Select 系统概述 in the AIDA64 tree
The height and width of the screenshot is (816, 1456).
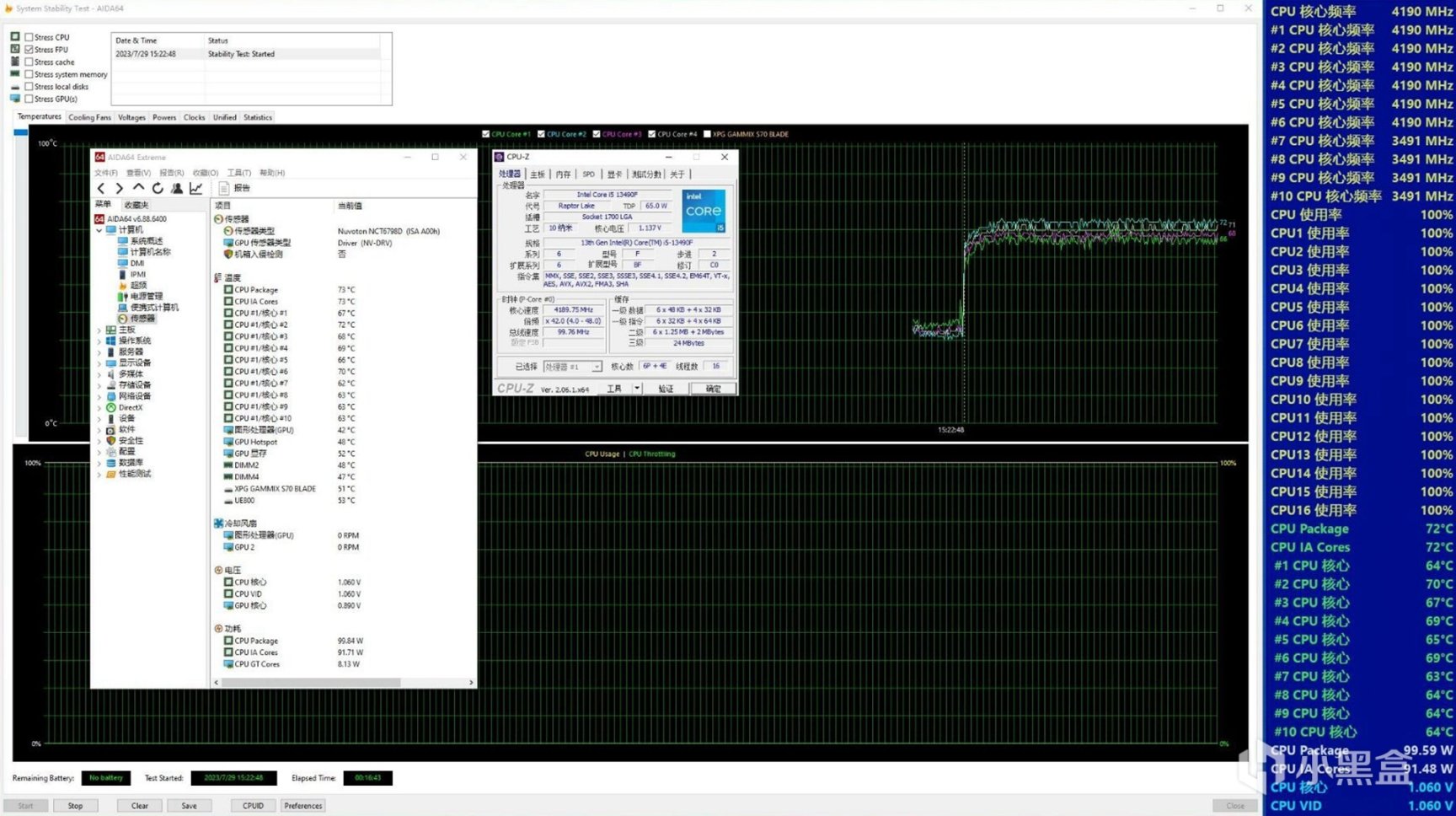(x=146, y=241)
